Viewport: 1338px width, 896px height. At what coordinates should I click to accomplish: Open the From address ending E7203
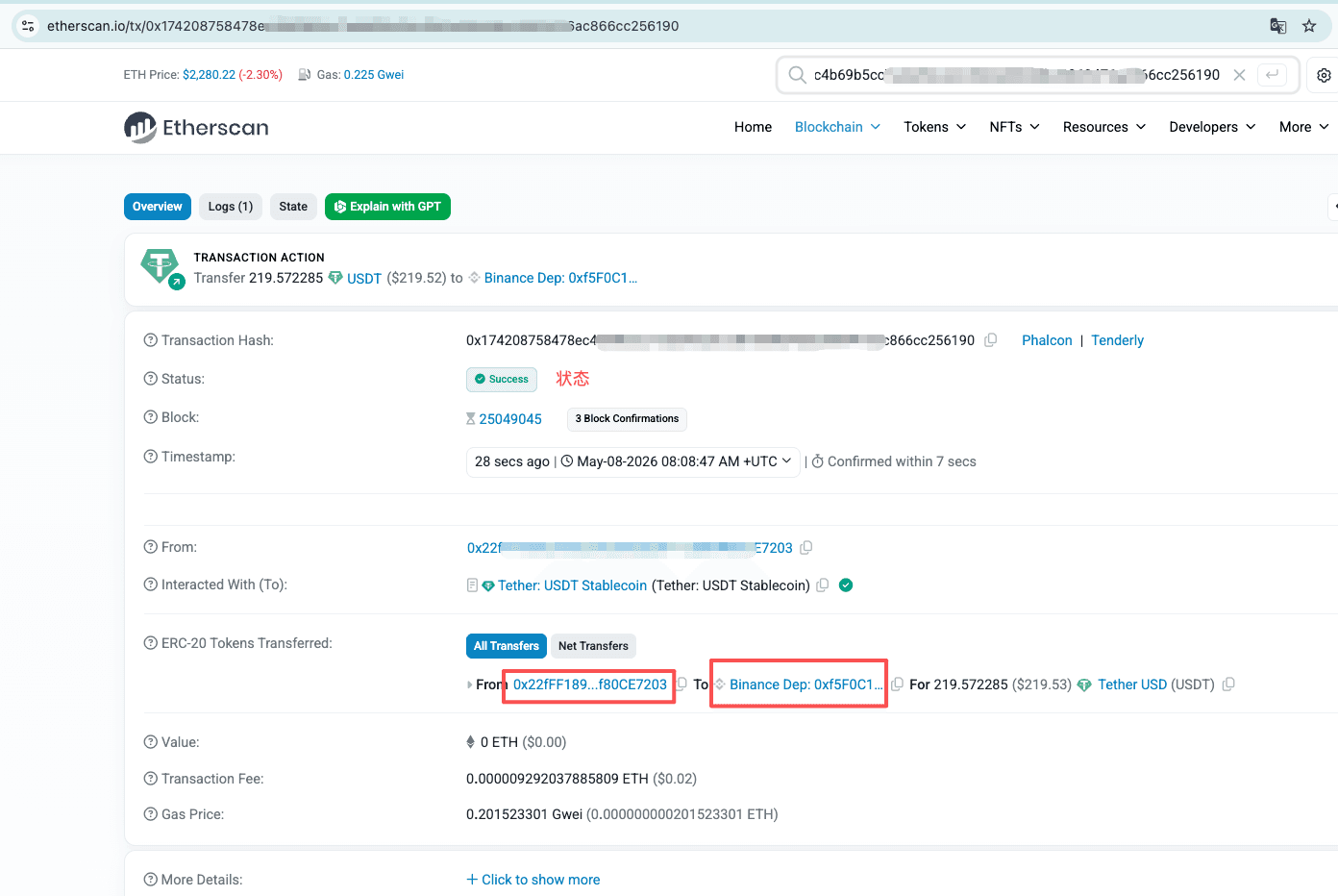(630, 548)
